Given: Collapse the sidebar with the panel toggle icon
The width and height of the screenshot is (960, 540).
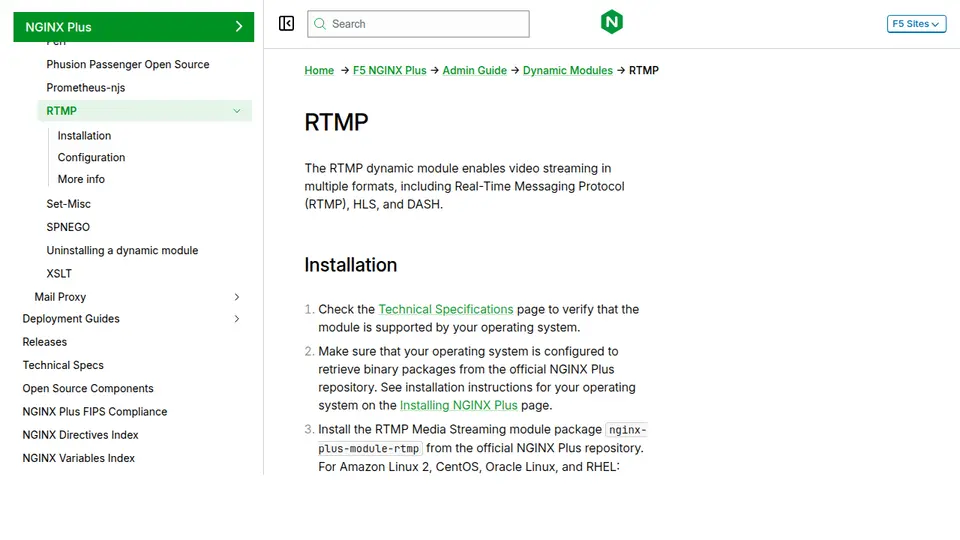Looking at the screenshot, I should coord(286,23).
